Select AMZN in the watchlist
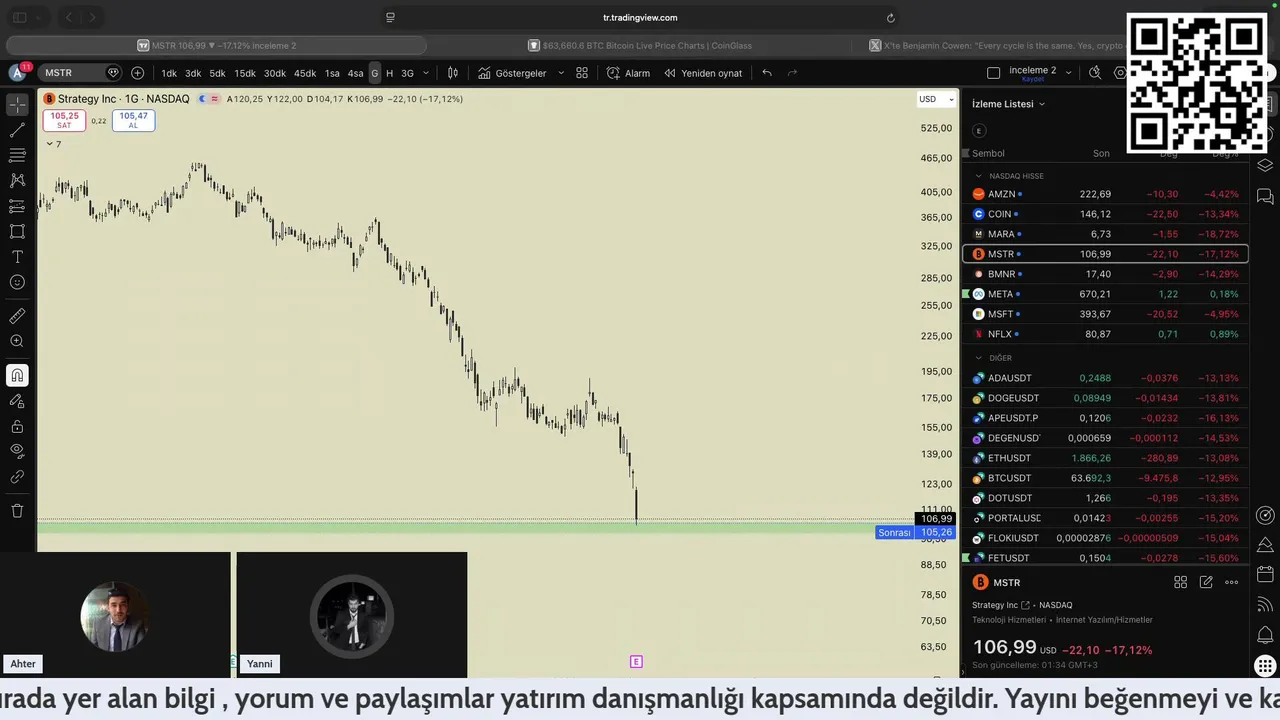 coord(1105,194)
